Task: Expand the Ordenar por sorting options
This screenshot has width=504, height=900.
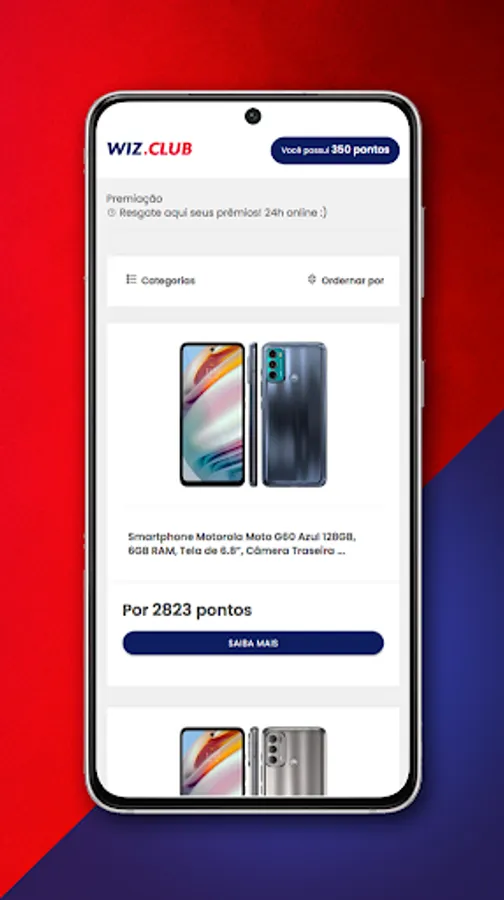Action: [346, 280]
